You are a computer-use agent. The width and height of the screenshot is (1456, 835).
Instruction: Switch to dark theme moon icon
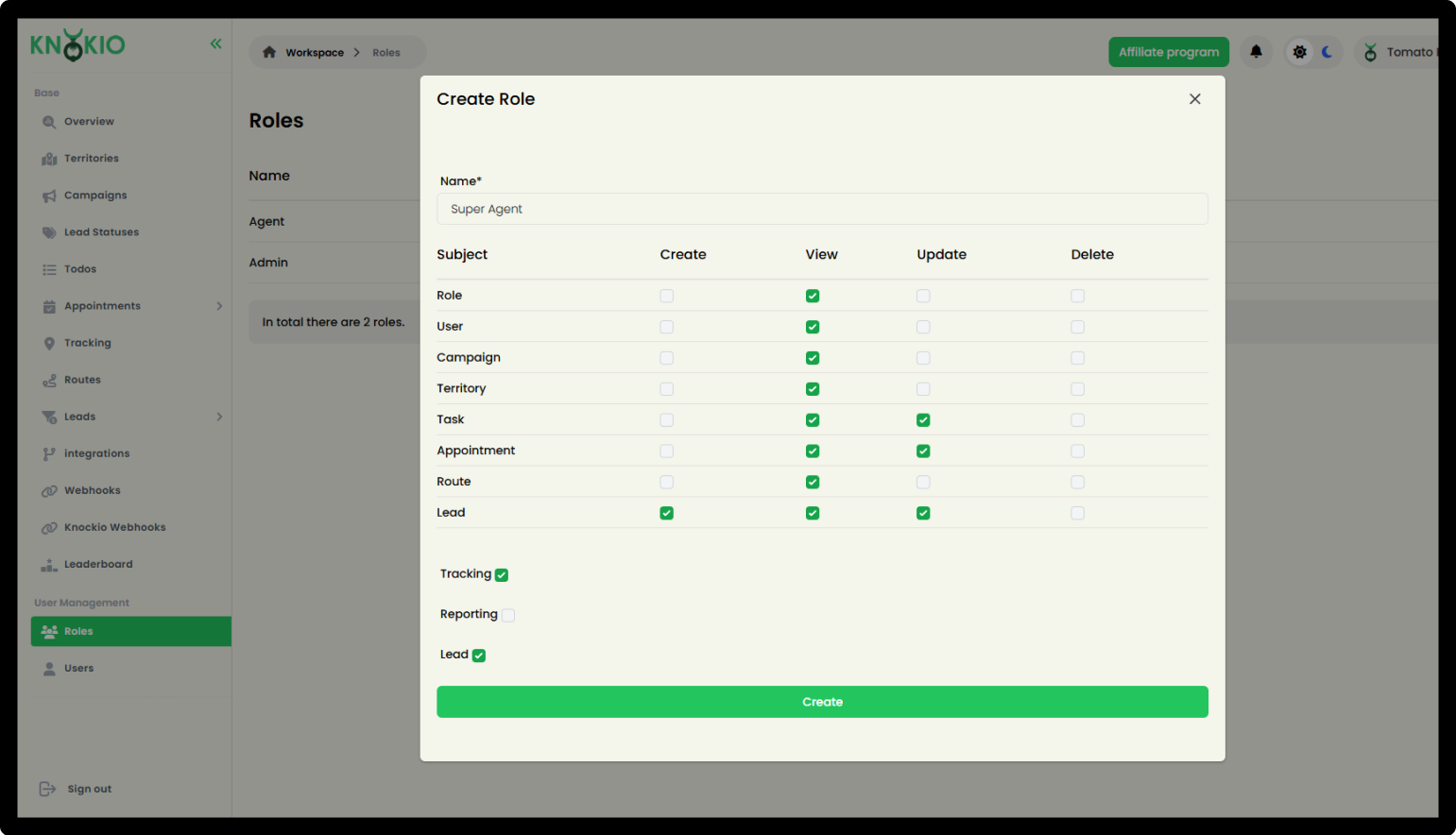(x=1327, y=52)
